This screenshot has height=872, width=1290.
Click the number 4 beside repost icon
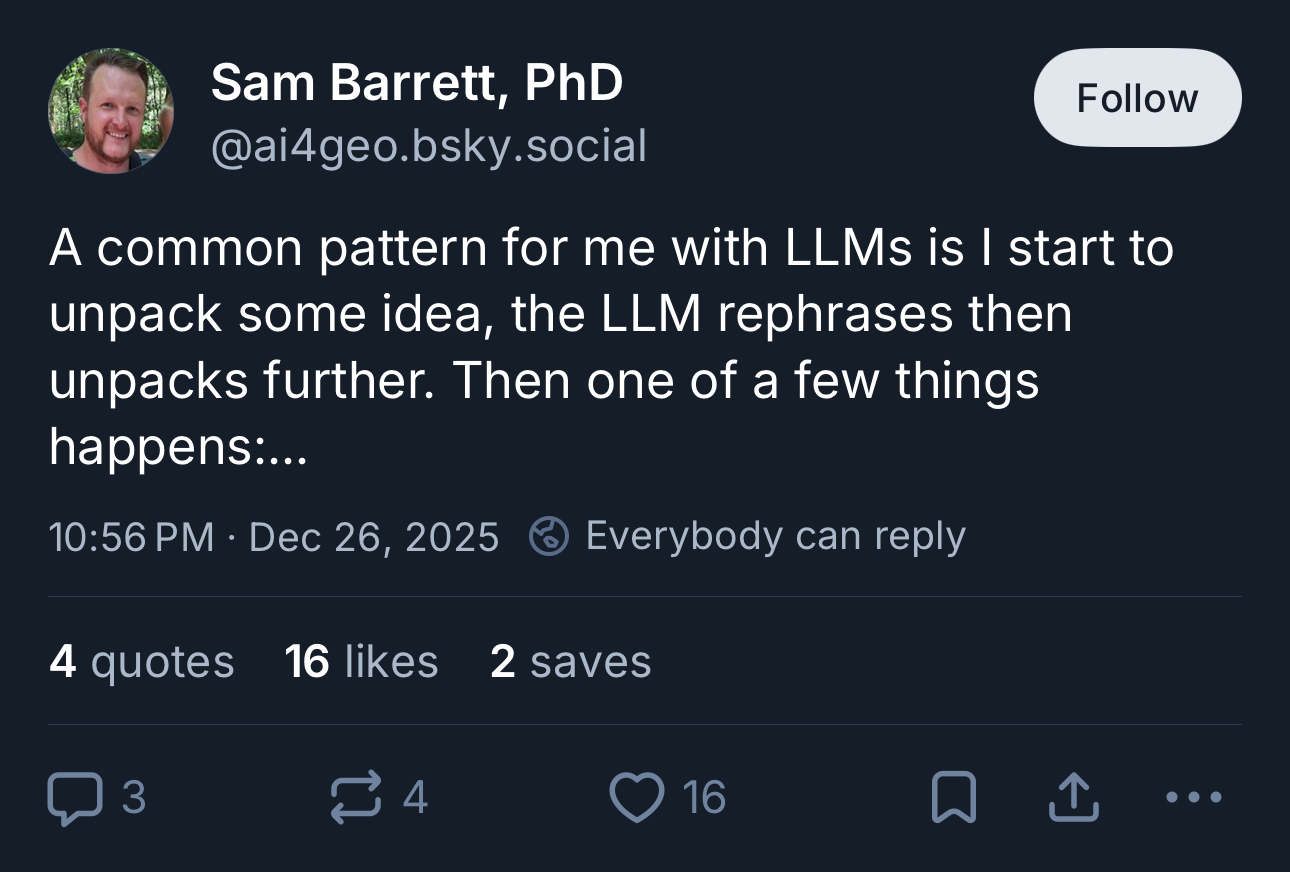tap(416, 798)
